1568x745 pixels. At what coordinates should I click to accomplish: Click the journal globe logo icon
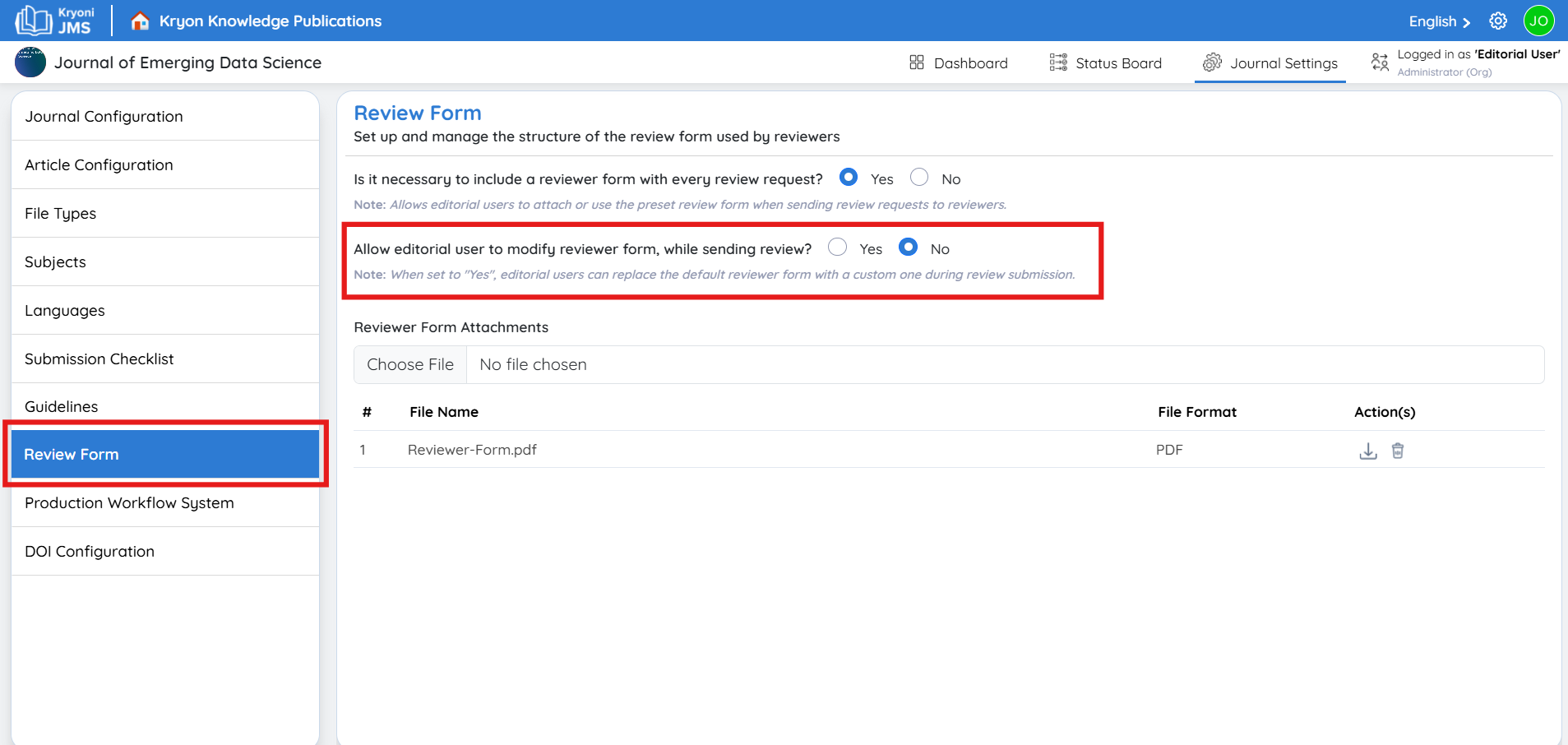point(30,62)
